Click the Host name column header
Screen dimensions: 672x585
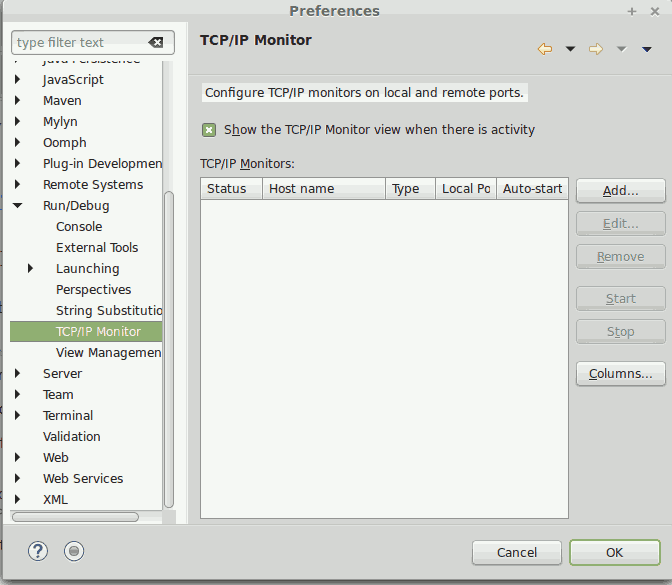(x=323, y=189)
